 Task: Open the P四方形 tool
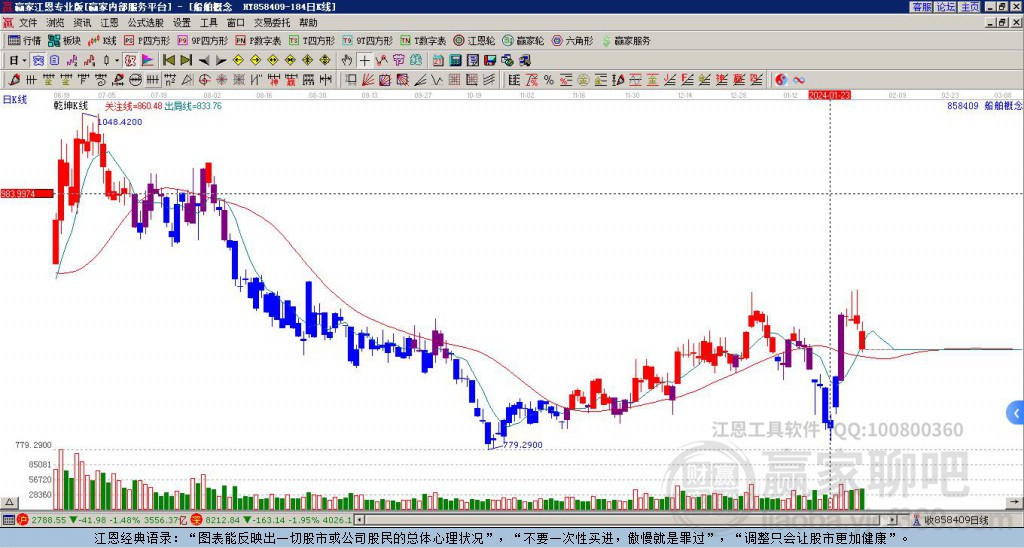tap(147, 40)
